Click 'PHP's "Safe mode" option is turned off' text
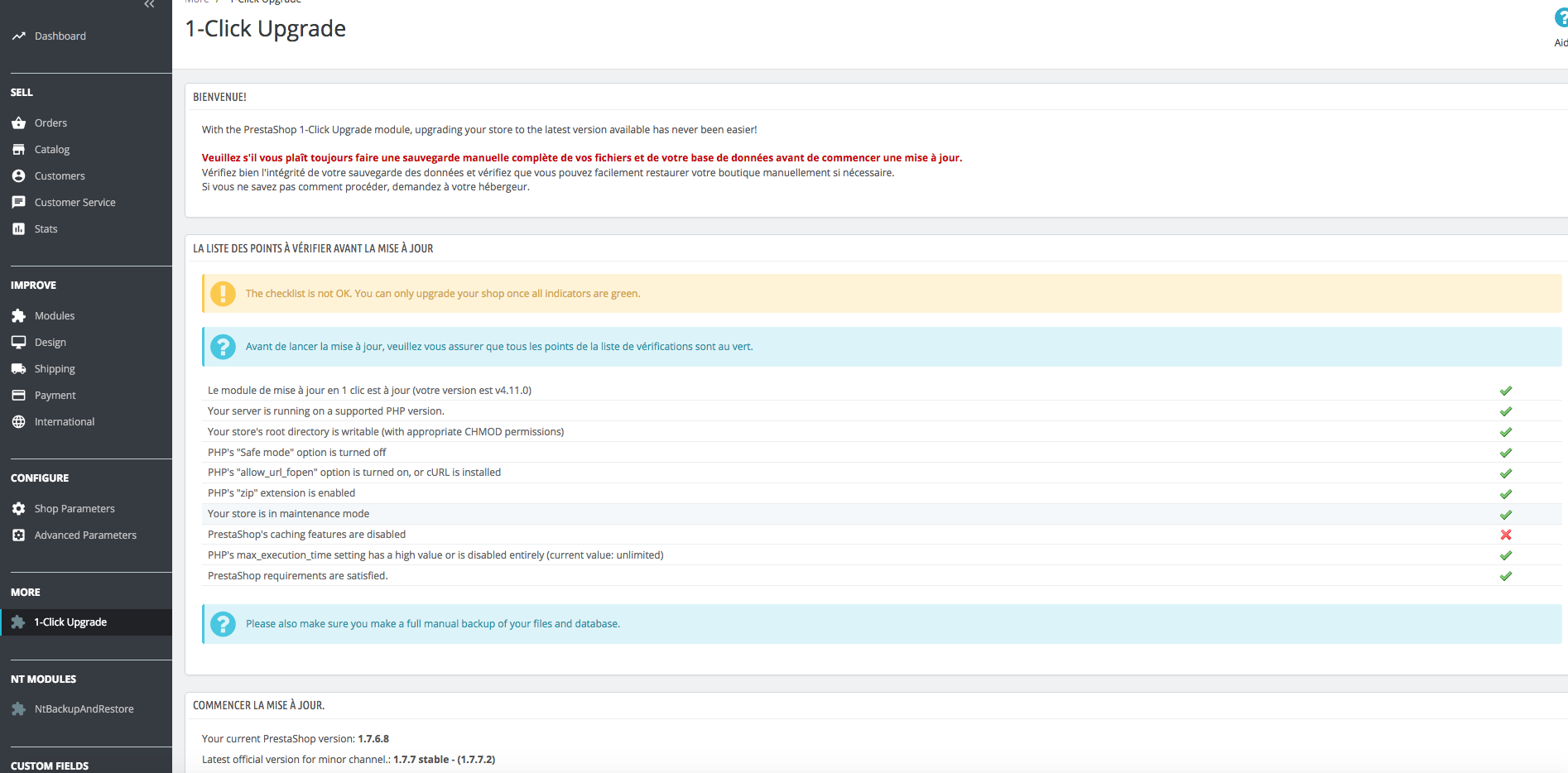Viewport: 1568px width, 773px height. pyautogui.click(x=296, y=453)
